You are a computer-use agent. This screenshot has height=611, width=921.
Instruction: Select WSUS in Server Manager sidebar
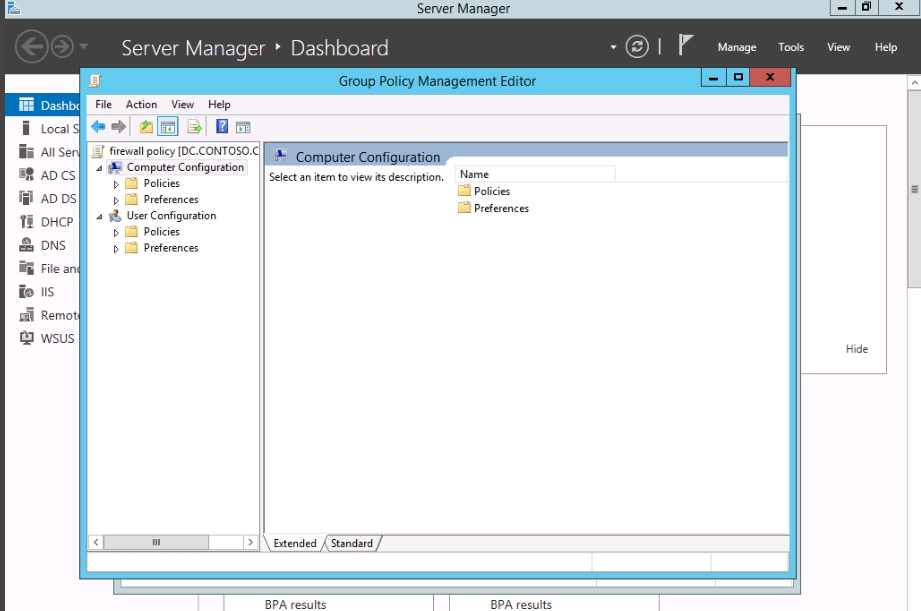(46, 338)
